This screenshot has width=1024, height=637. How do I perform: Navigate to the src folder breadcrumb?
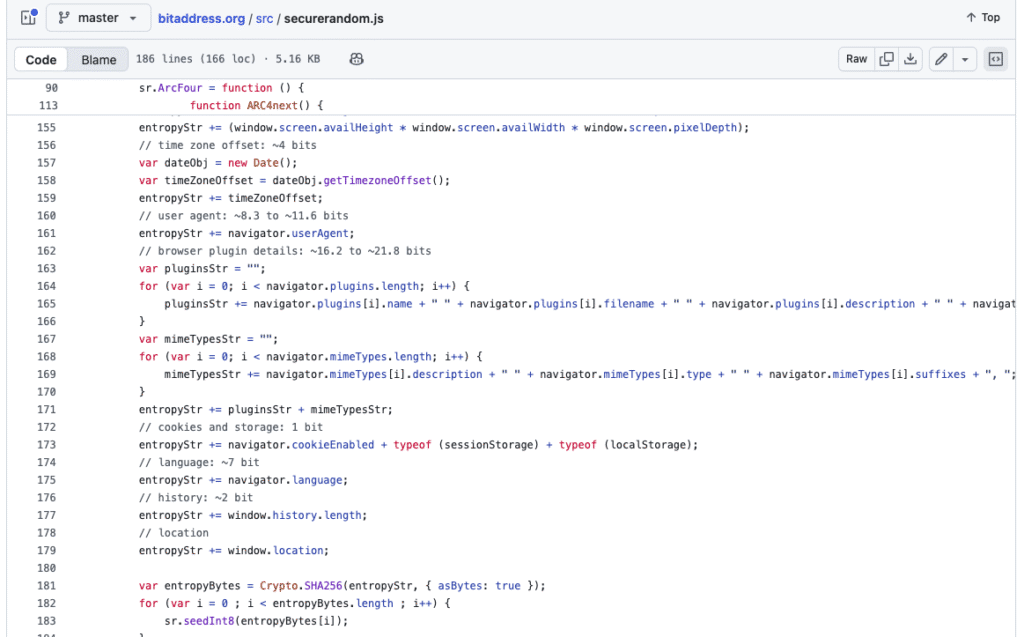(264, 18)
